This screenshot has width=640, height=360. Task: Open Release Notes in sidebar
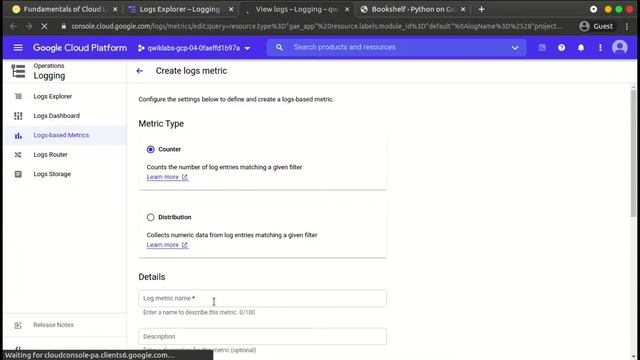click(65, 325)
